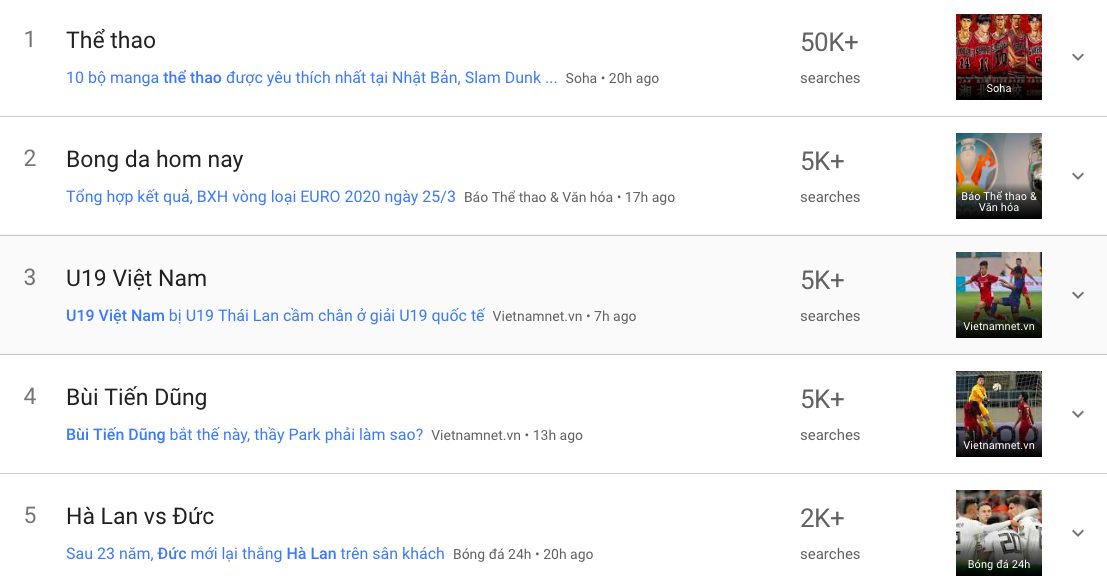Open the thầy Park phải làm sao article

click(244, 435)
